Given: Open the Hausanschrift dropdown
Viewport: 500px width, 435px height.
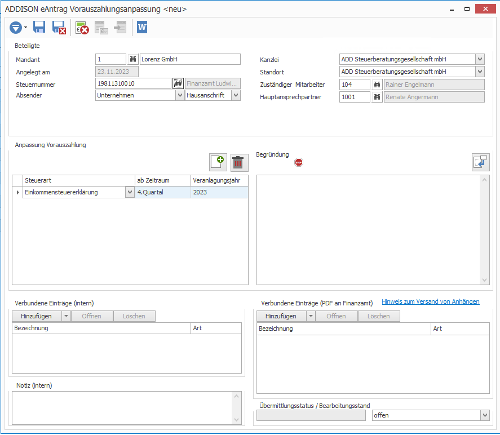Looking at the screenshot, I should [236, 95].
